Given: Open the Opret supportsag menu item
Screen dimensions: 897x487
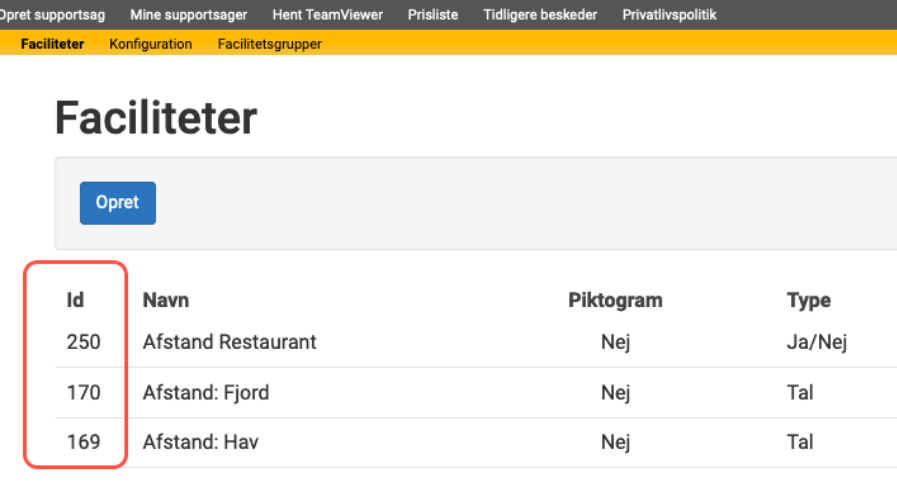Looking at the screenshot, I should pyautogui.click(x=51, y=15).
